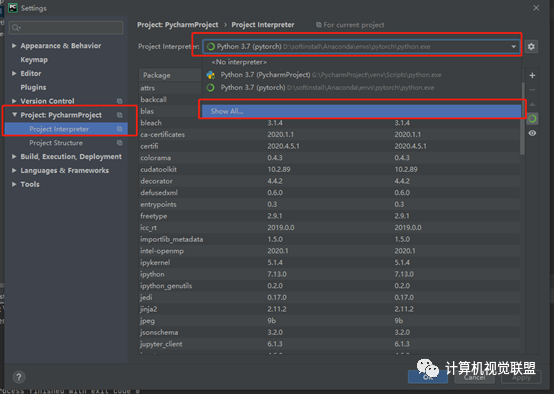Click the minus icon to uninstall a package

532,90
